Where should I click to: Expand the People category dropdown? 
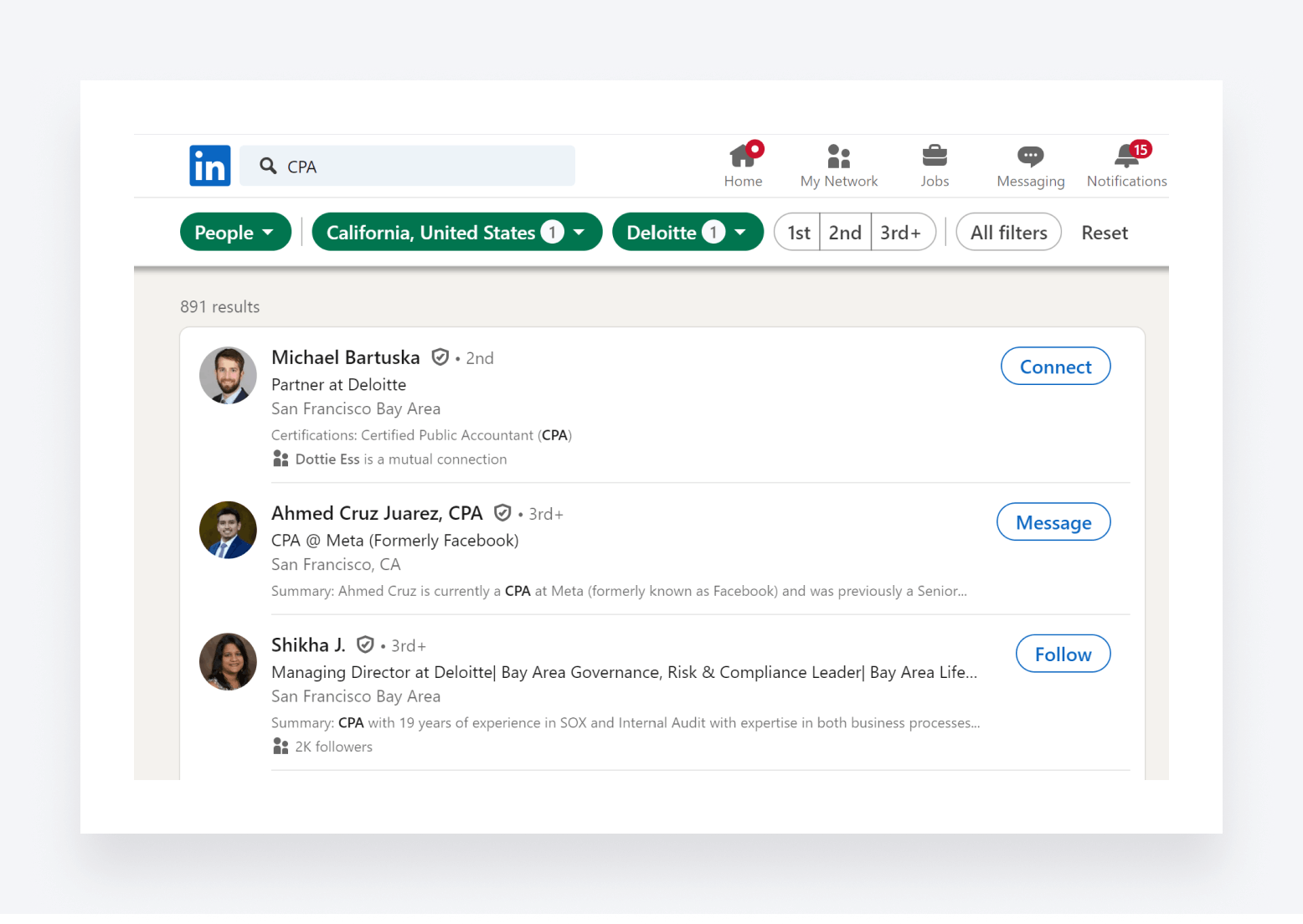[235, 233]
